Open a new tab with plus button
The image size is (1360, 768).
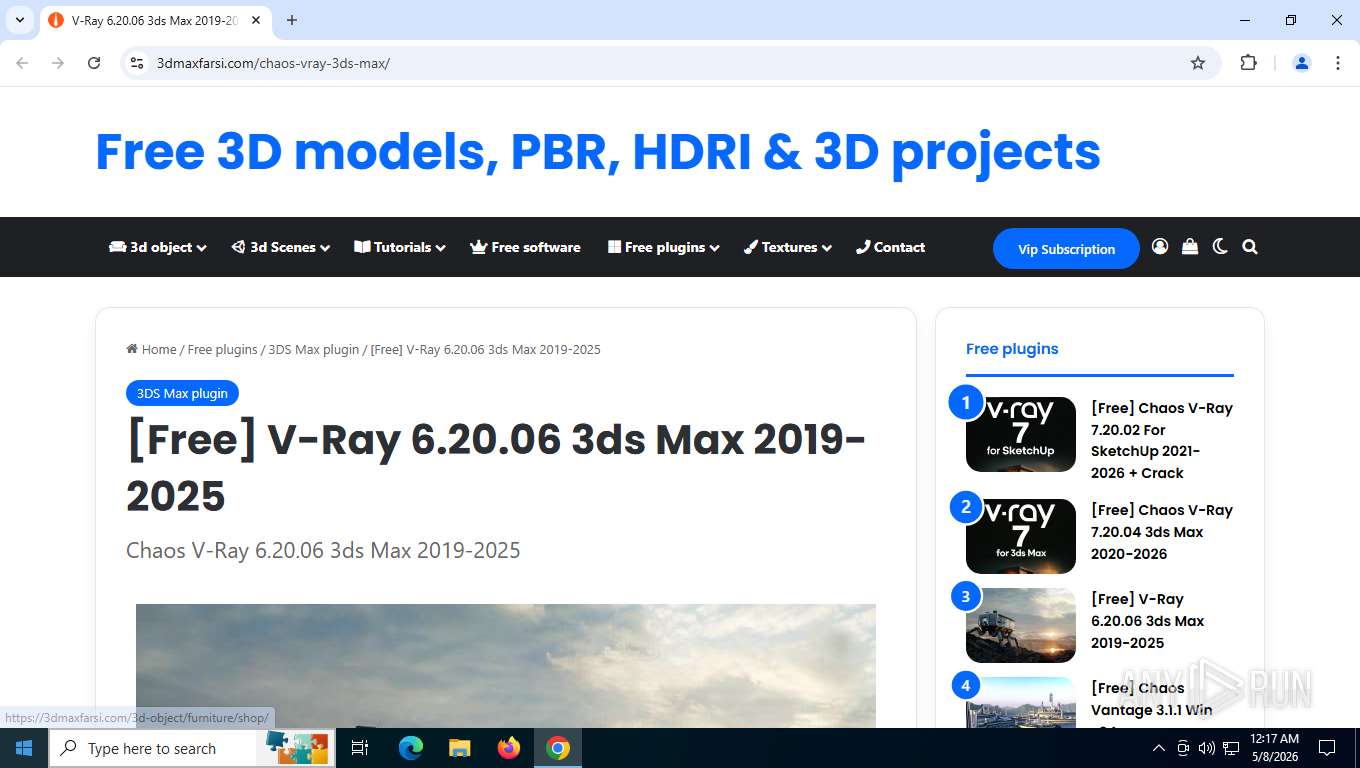click(x=292, y=20)
